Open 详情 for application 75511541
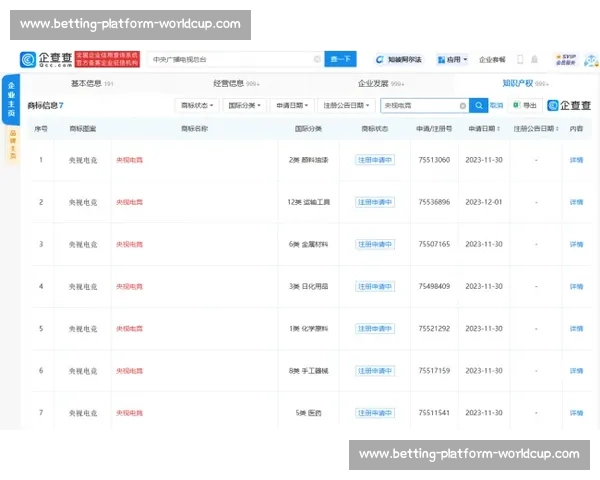600x480 pixels. [576, 413]
